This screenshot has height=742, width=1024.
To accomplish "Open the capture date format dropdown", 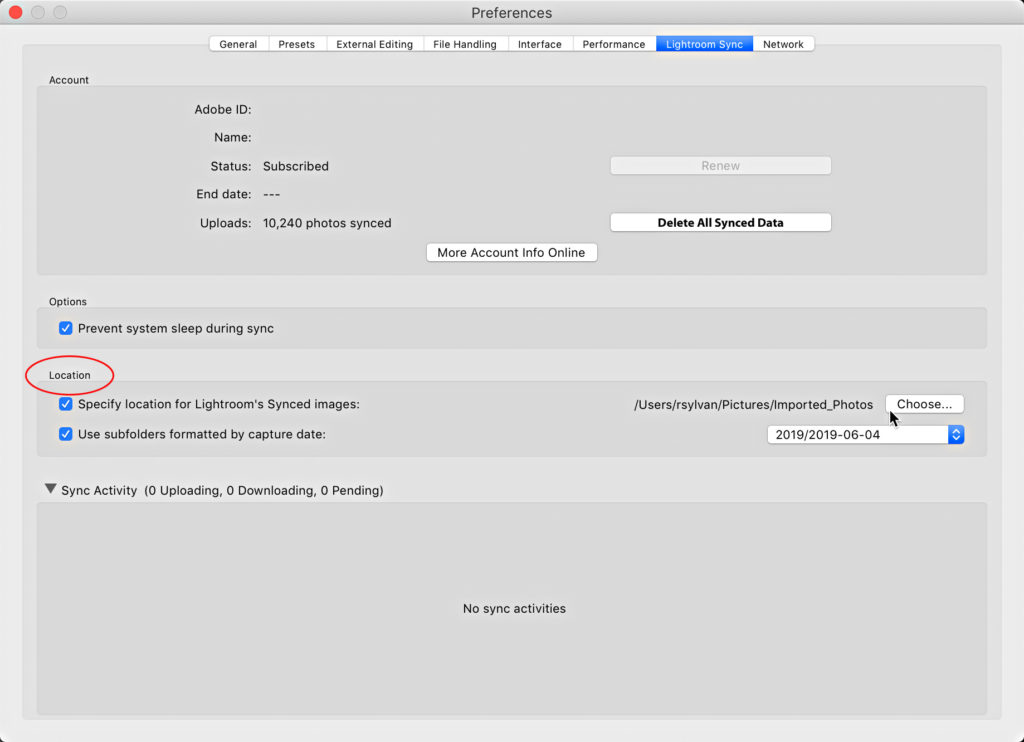I will point(865,434).
